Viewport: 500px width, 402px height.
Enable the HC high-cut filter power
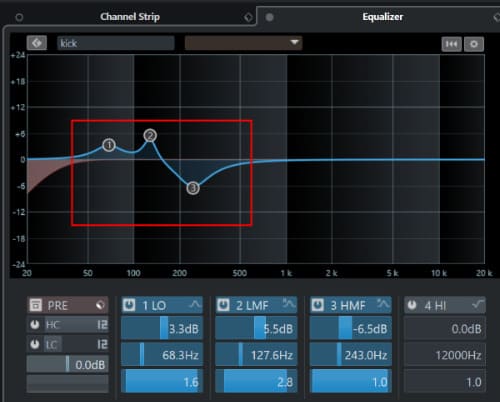[x=35, y=325]
